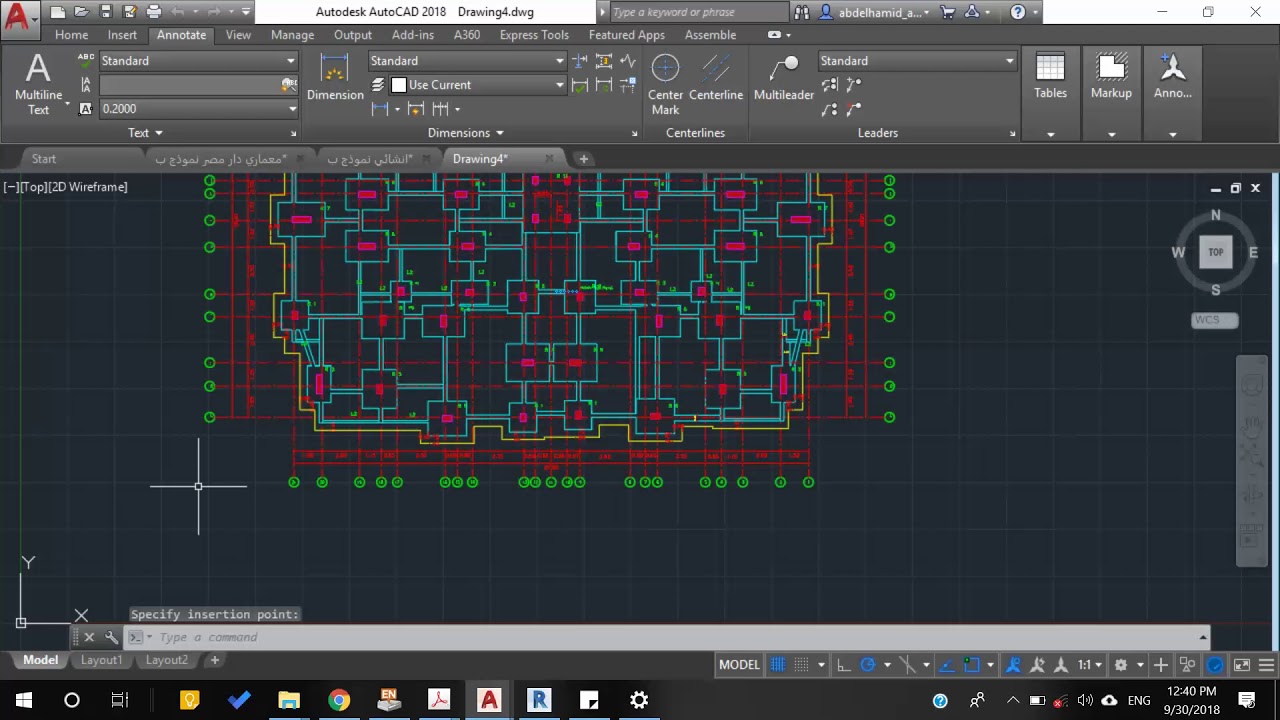The height and width of the screenshot is (720, 1280).
Task: Click the Help question mark icon
Action: point(1018,12)
